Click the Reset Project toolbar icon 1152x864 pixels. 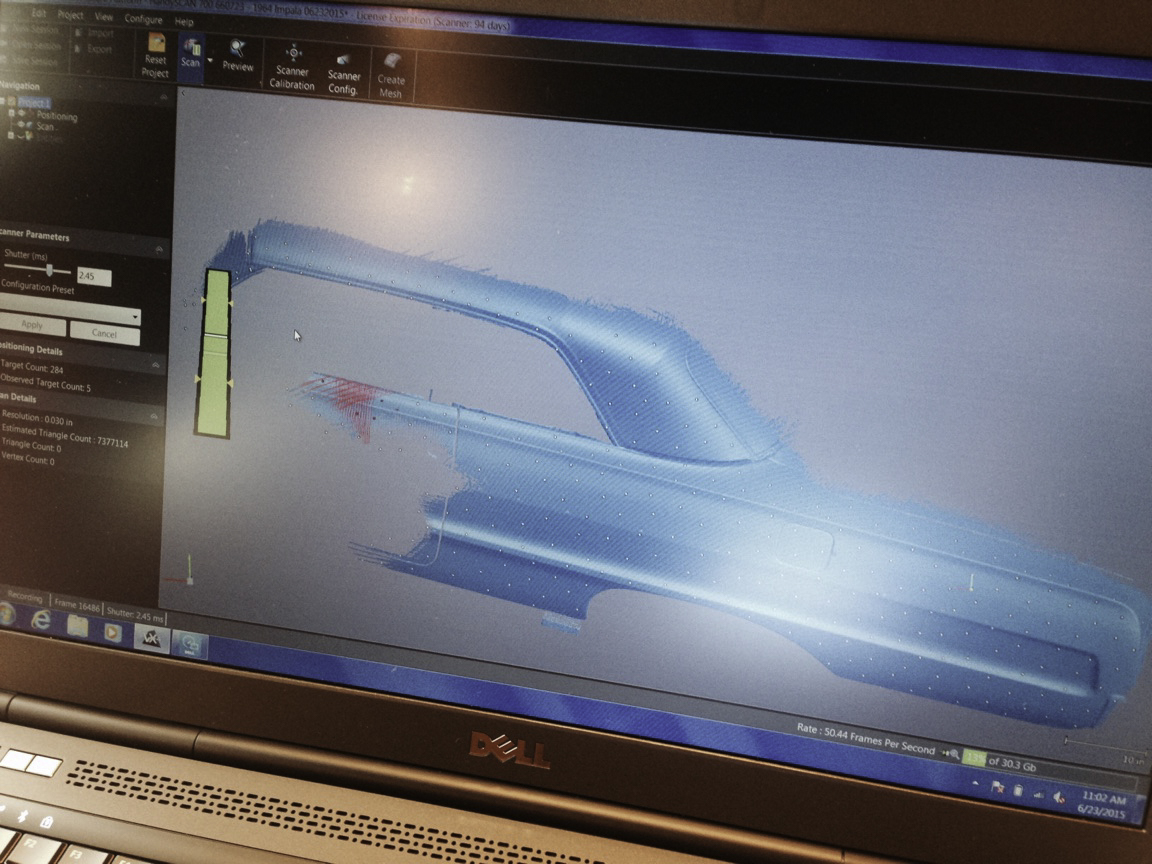[x=155, y=55]
